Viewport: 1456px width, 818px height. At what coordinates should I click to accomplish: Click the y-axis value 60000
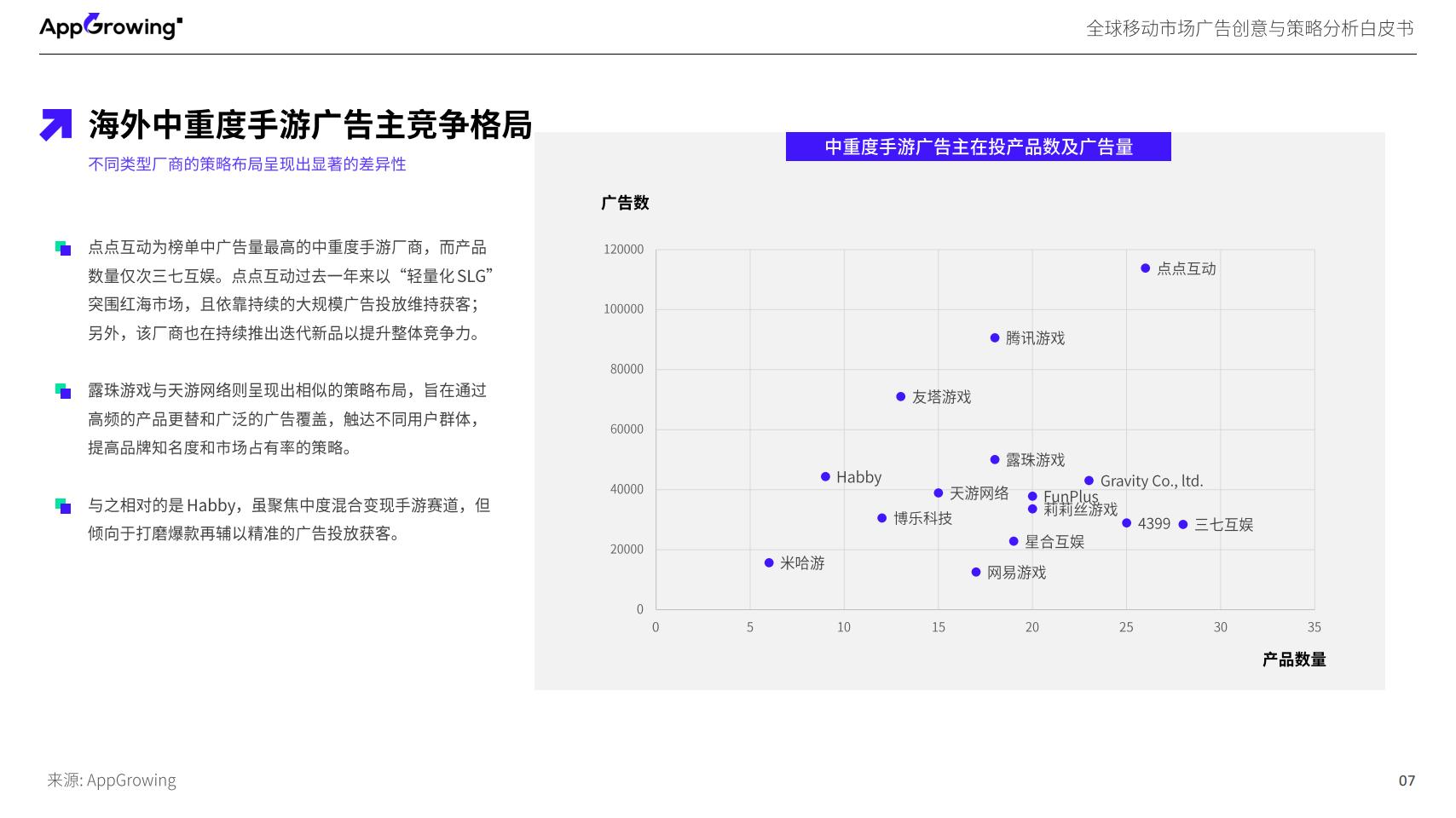[627, 429]
